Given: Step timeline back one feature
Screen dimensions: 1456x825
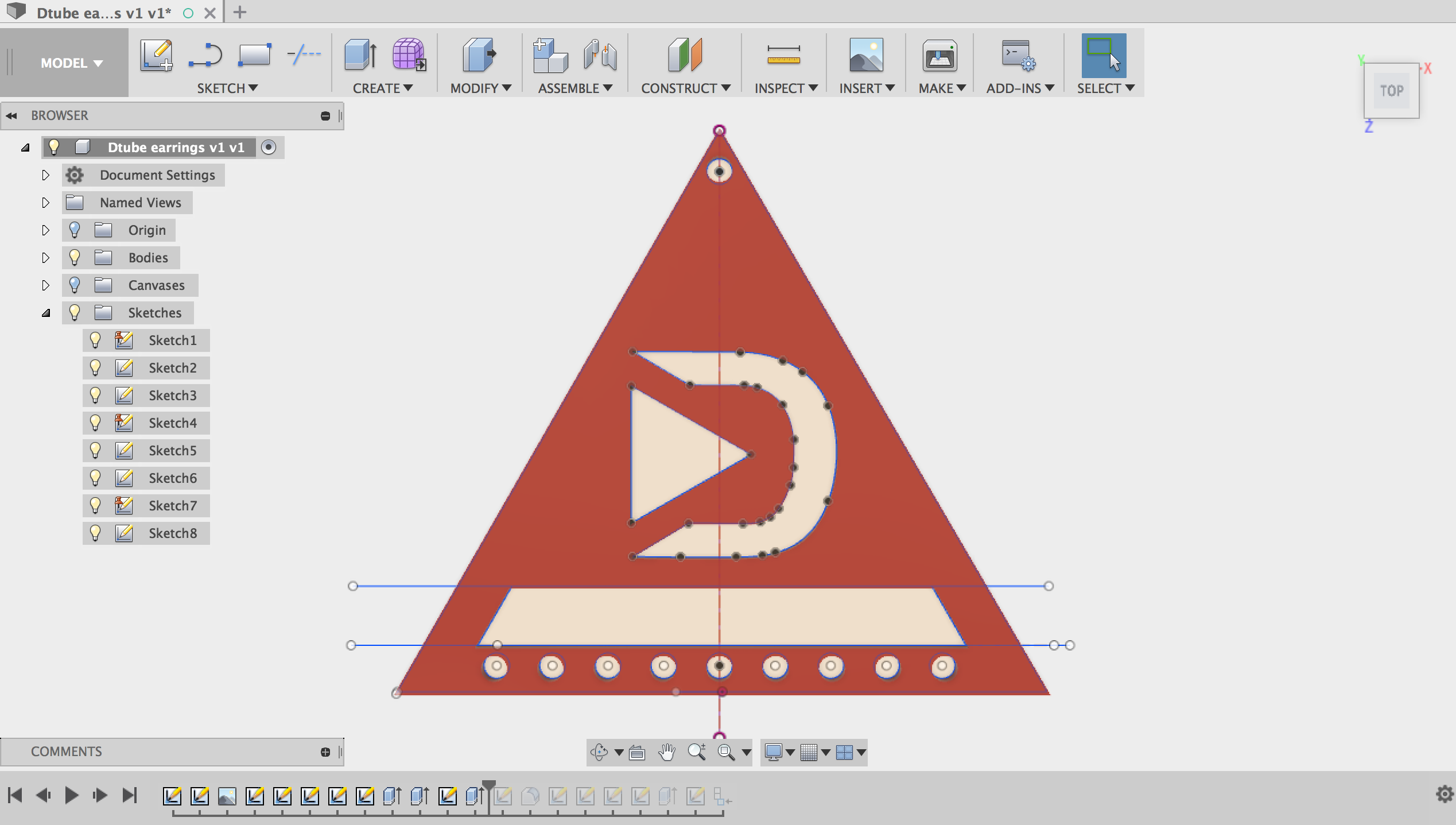Looking at the screenshot, I should 44,795.
